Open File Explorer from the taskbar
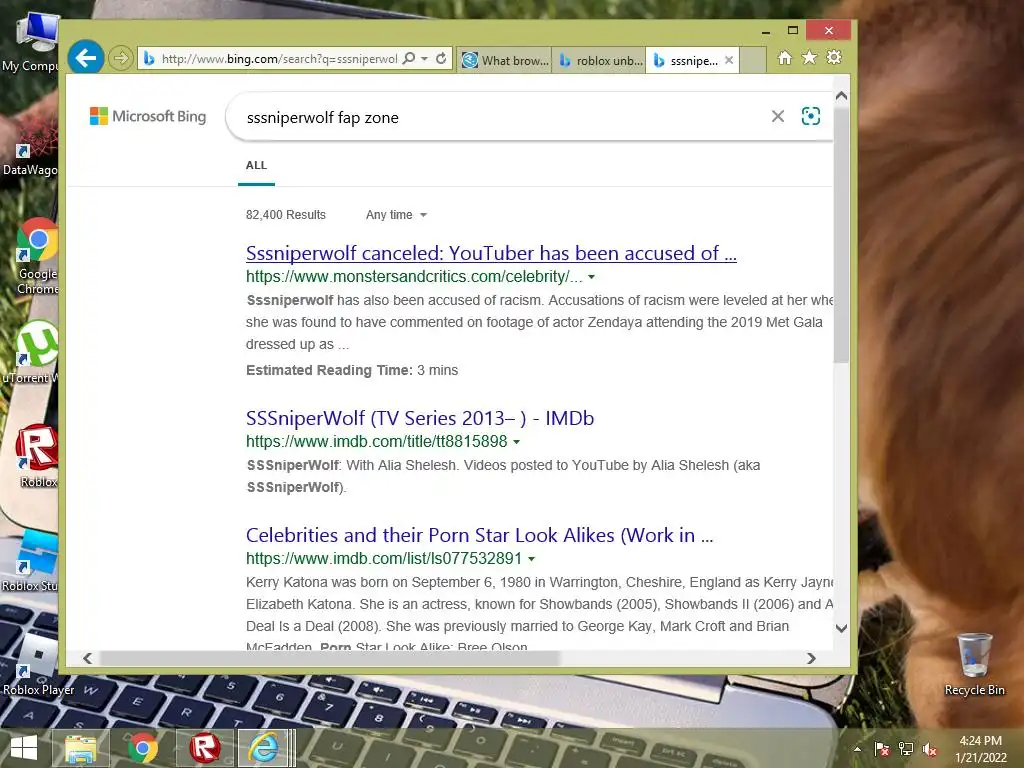 (x=80, y=748)
